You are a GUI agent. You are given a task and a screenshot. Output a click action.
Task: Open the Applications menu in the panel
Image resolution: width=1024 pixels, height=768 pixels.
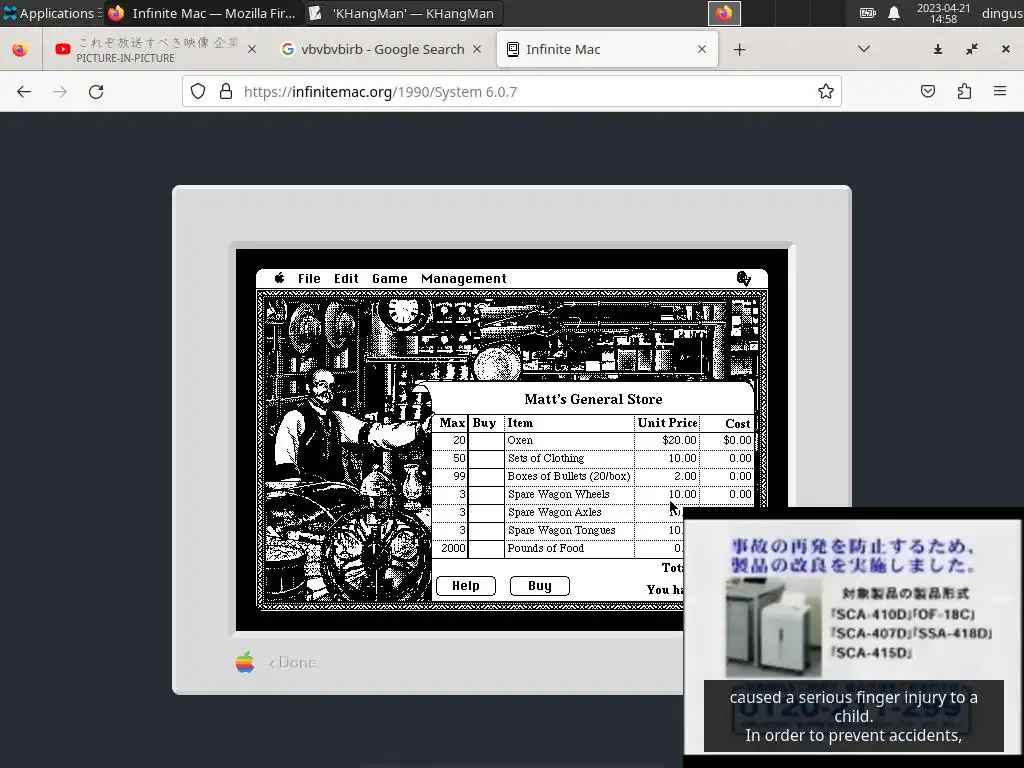point(50,13)
